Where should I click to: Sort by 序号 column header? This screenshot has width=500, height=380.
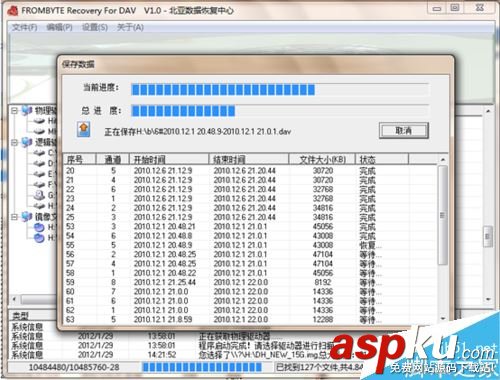80,160
